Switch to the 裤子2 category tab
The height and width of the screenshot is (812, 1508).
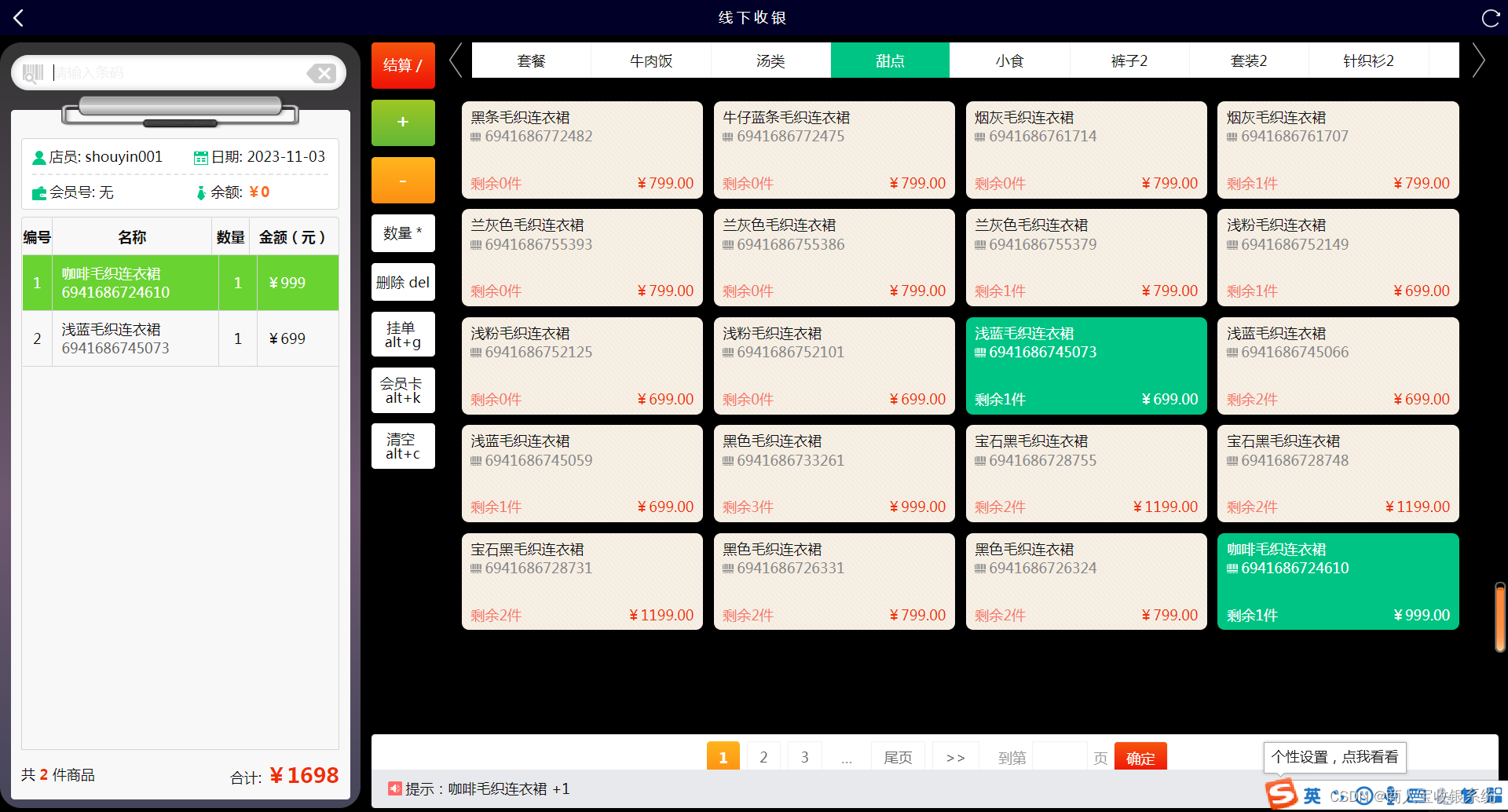click(x=1129, y=60)
